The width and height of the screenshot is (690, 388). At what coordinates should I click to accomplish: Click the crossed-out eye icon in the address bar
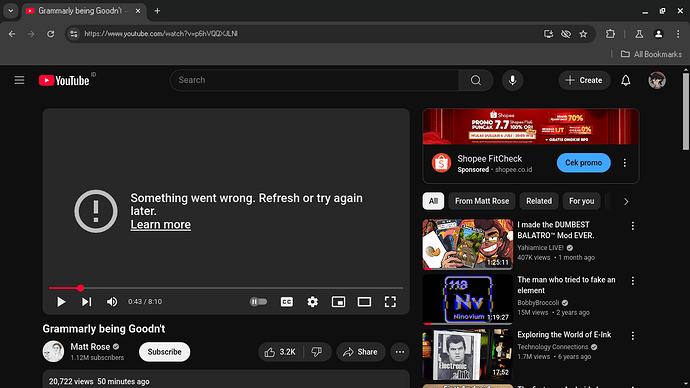[x=565, y=34]
